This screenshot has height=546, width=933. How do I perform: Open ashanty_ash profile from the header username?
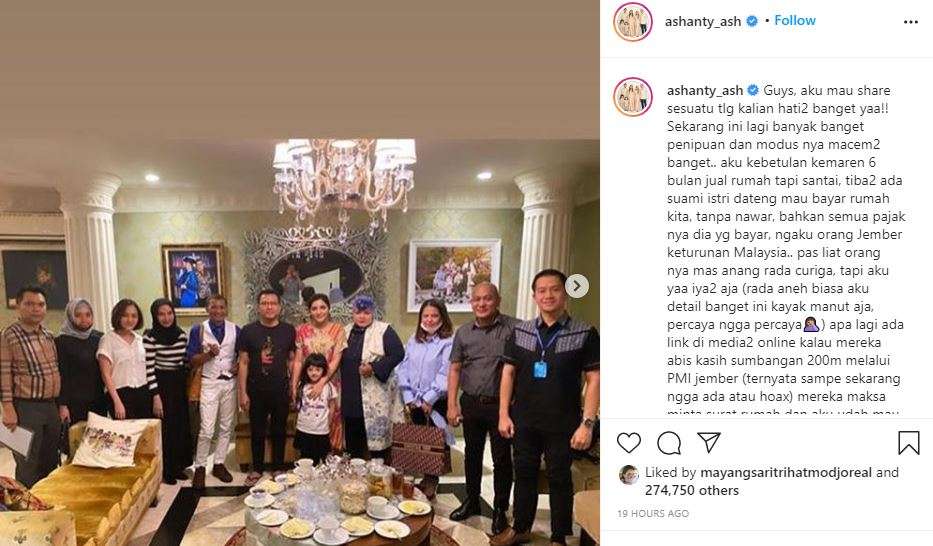[x=703, y=21]
